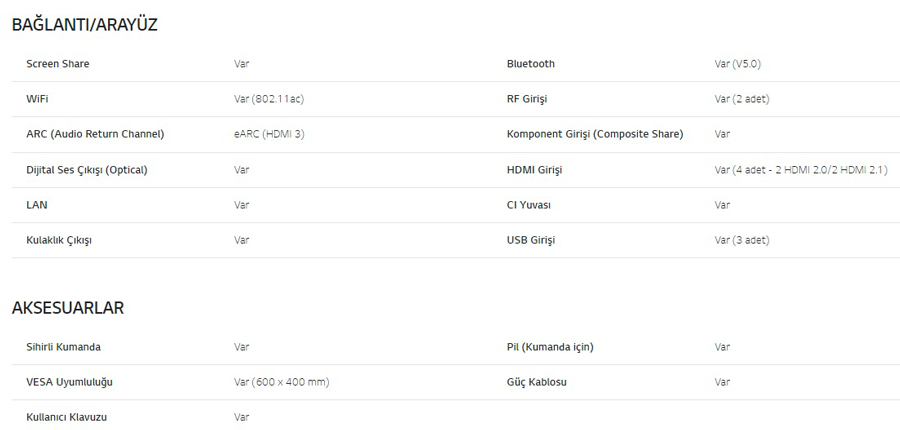Select the Güç Kablosu label
Viewport: 900px width, 430px height.
[537, 382]
